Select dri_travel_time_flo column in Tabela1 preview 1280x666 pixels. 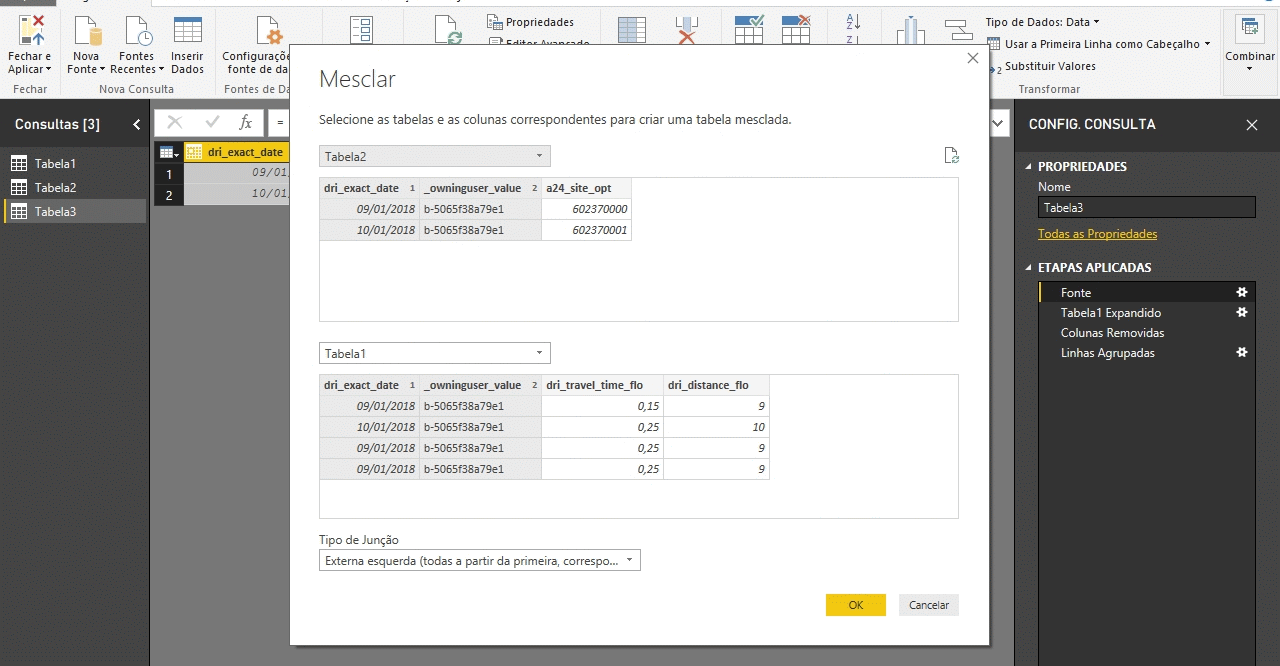602,385
